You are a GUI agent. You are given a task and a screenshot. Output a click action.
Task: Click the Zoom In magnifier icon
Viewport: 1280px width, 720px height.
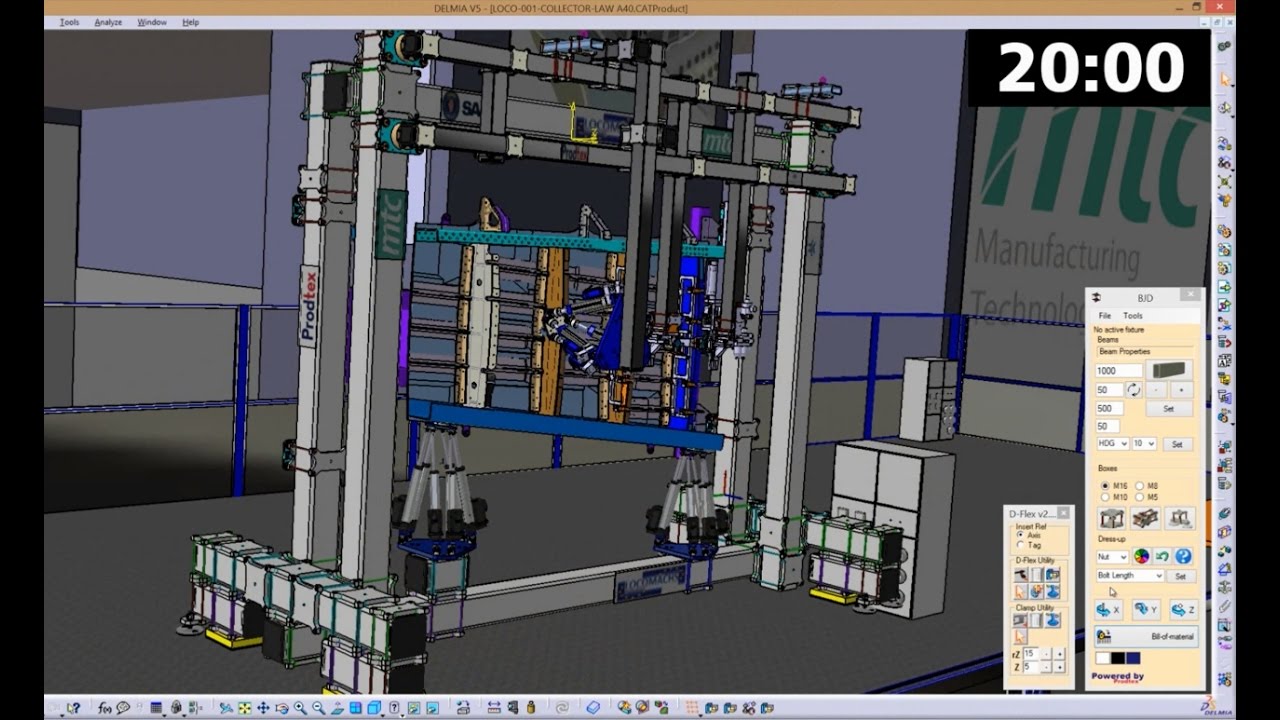[300, 708]
